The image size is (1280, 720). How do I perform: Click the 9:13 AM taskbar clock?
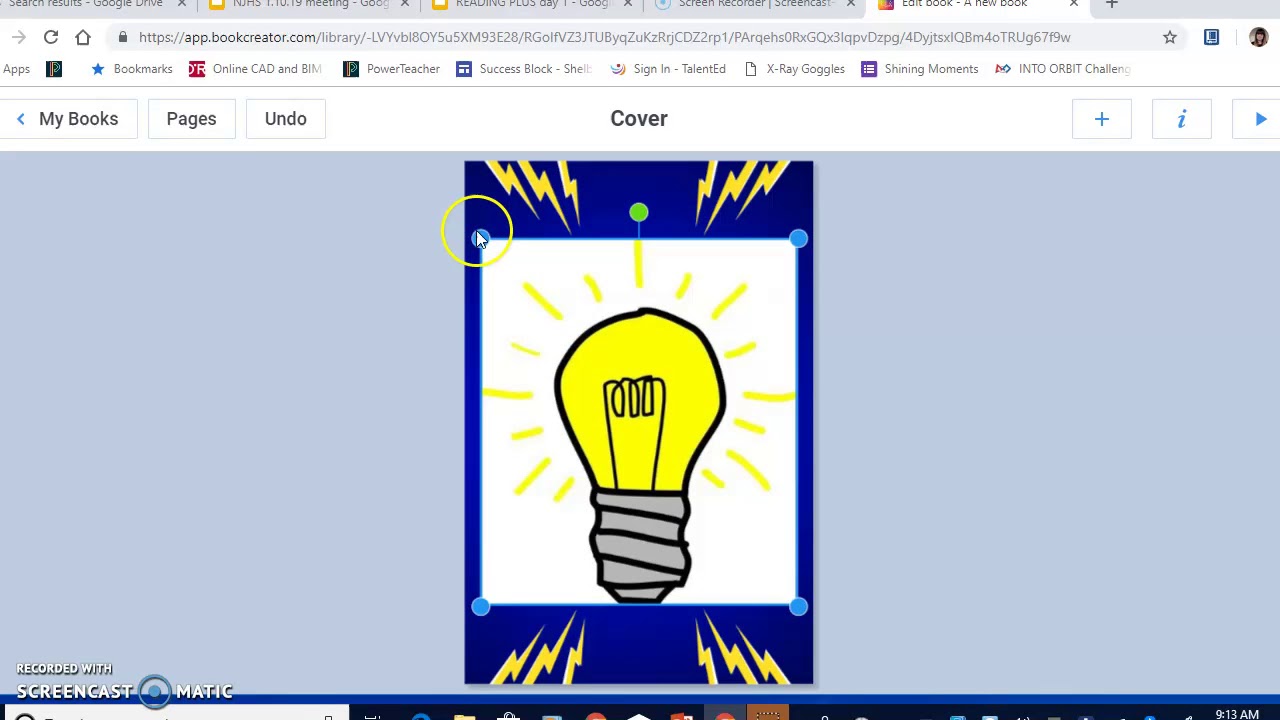(x=1237, y=714)
